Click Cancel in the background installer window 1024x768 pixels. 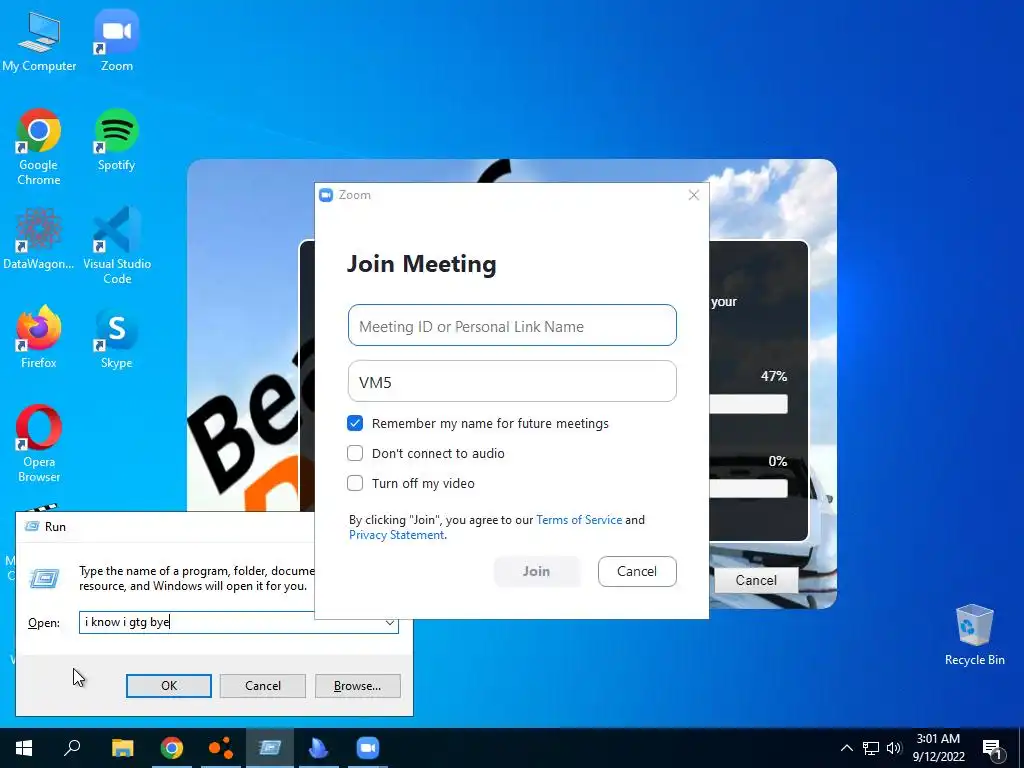pyautogui.click(x=756, y=581)
